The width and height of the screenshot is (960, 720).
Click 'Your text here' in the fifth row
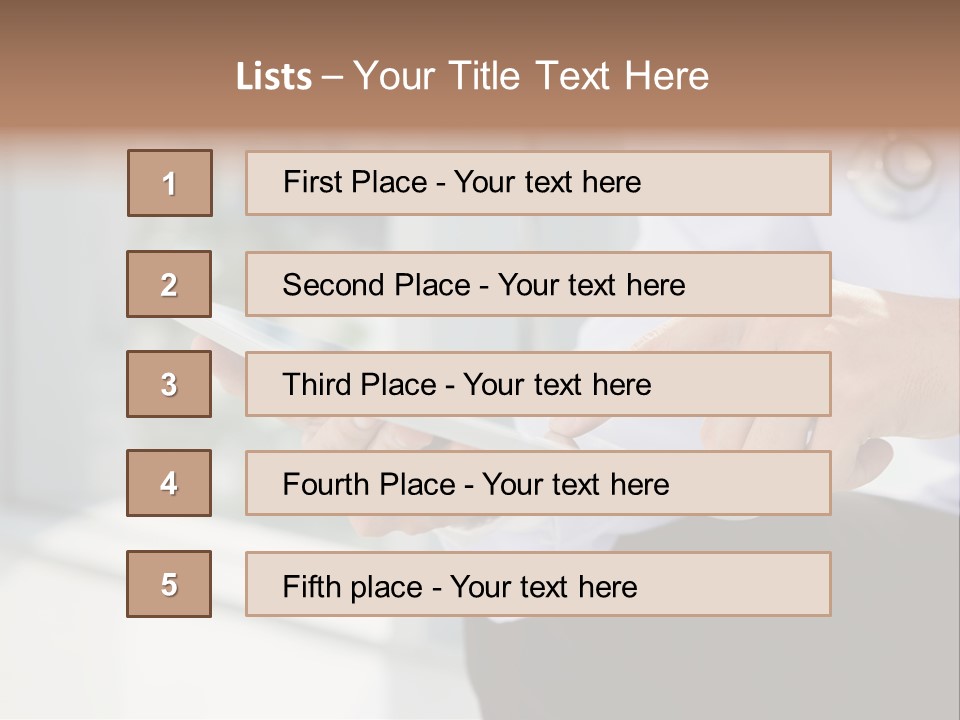543,586
